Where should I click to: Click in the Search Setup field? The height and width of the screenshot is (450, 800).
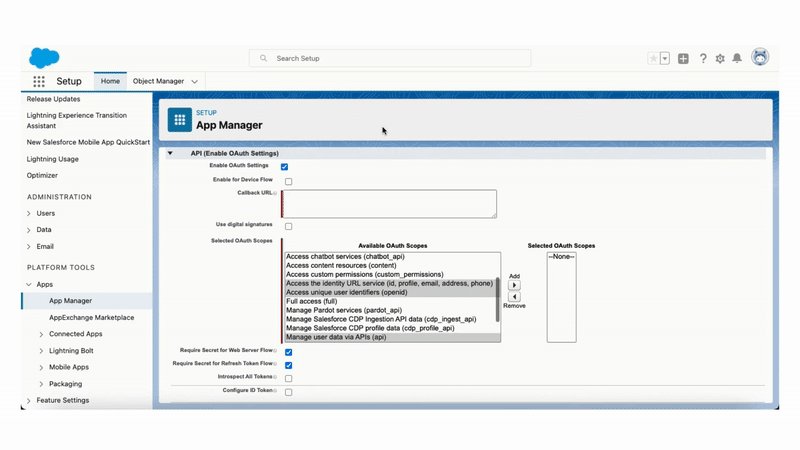coord(390,58)
